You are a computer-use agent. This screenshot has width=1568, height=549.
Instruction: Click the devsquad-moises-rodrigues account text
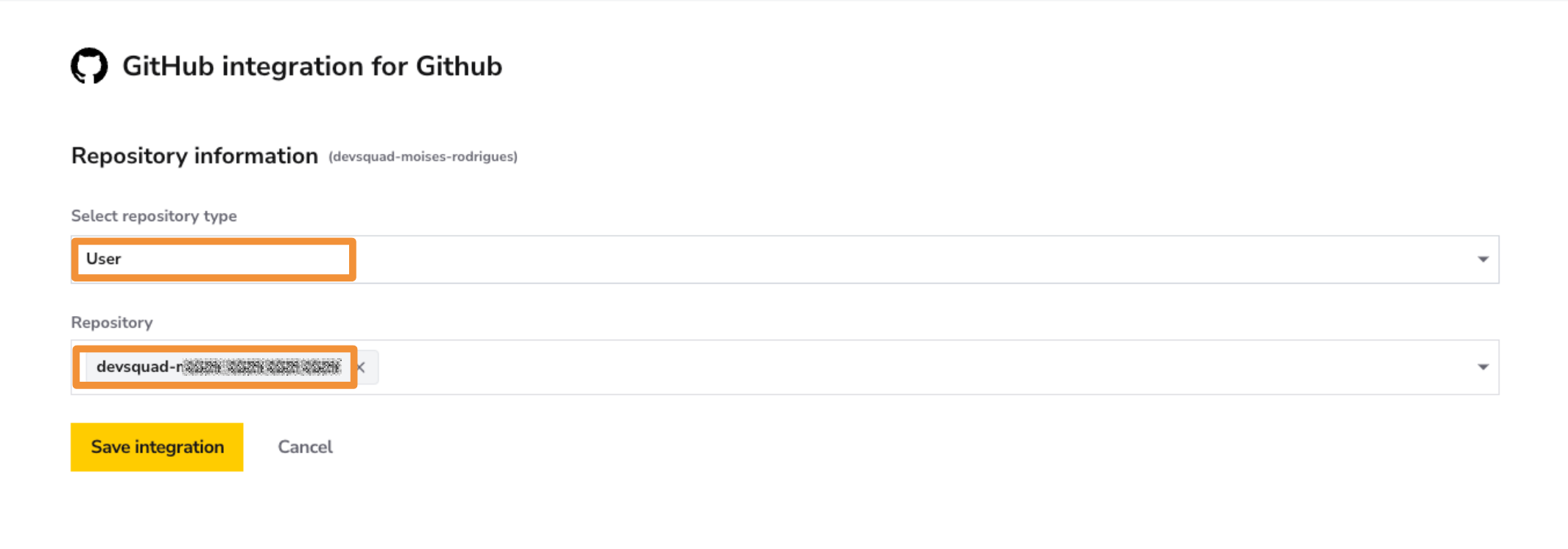[423, 156]
